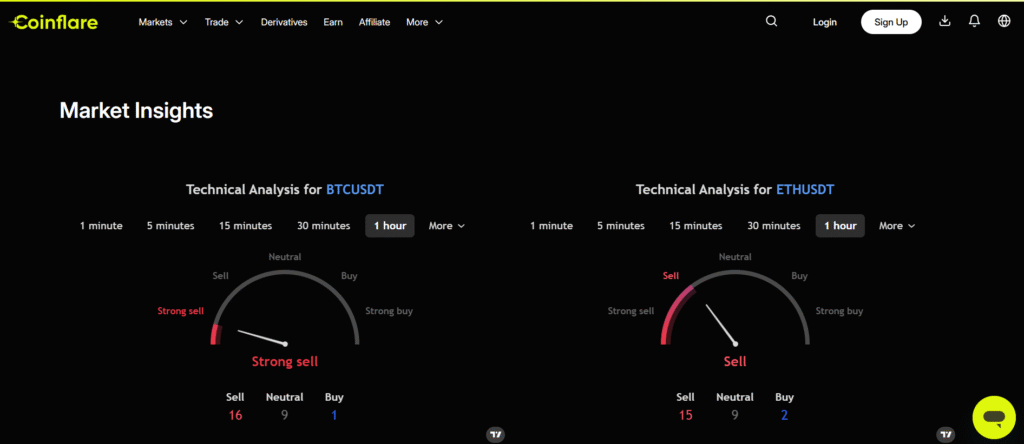Expand the Markets dropdown menu
This screenshot has height=444, width=1024.
(x=162, y=22)
